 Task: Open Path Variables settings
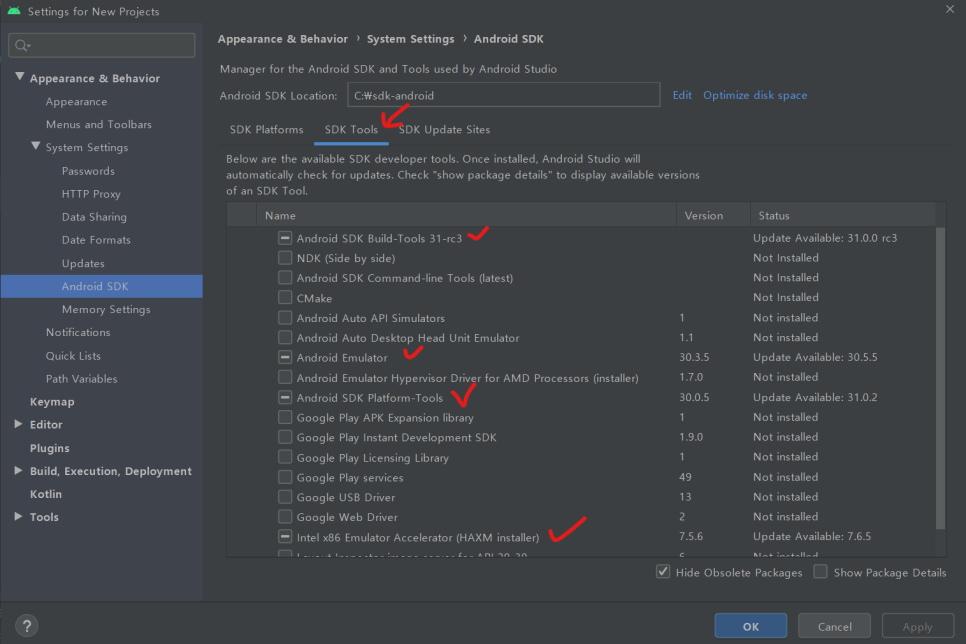pyautogui.click(x=81, y=379)
